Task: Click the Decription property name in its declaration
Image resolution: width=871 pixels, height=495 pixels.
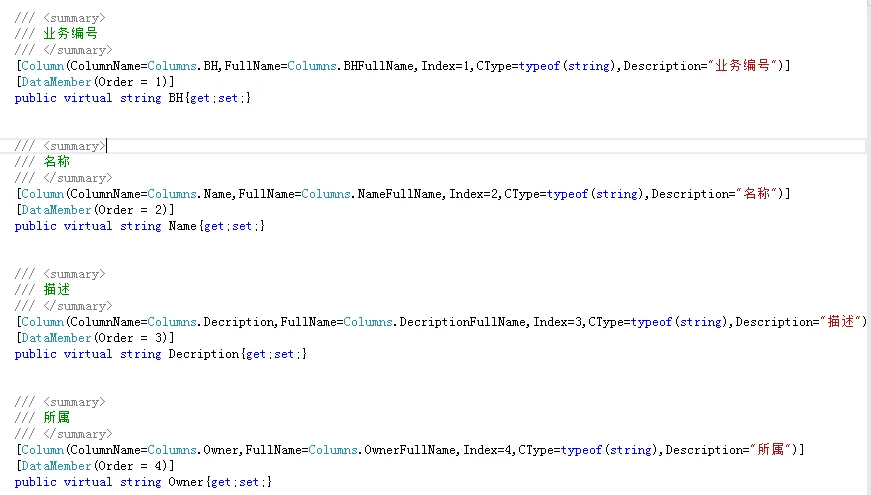Action: click(x=204, y=354)
